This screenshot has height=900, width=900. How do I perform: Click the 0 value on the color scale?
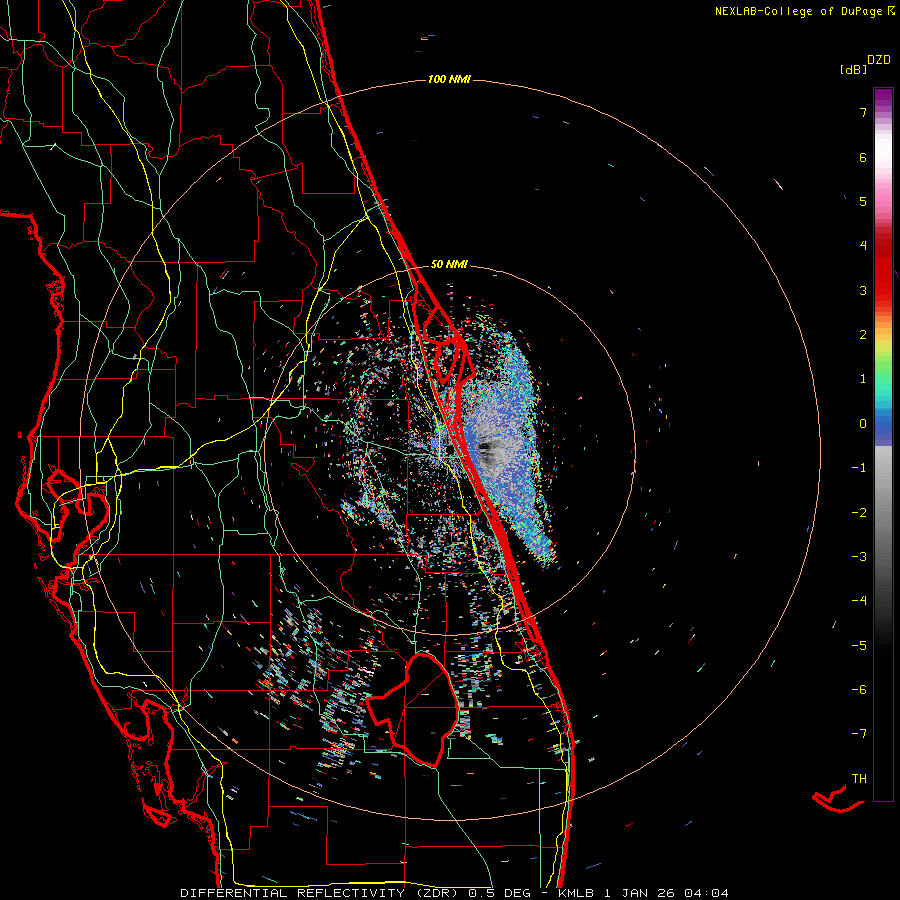[x=863, y=424]
